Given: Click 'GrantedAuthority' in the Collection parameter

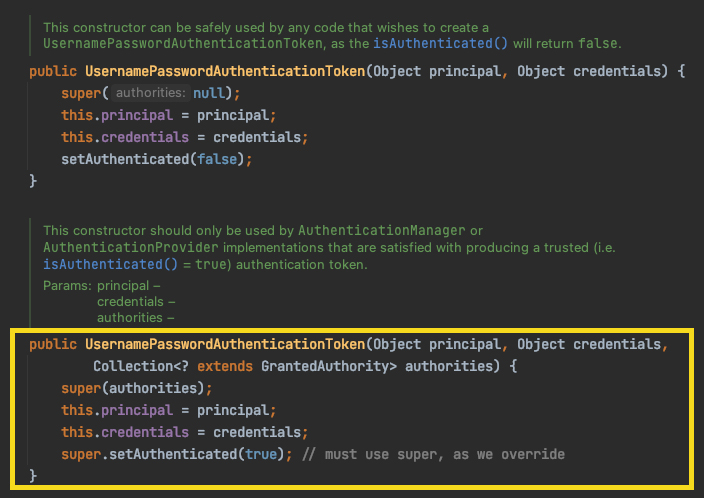Looking at the screenshot, I should (325, 366).
